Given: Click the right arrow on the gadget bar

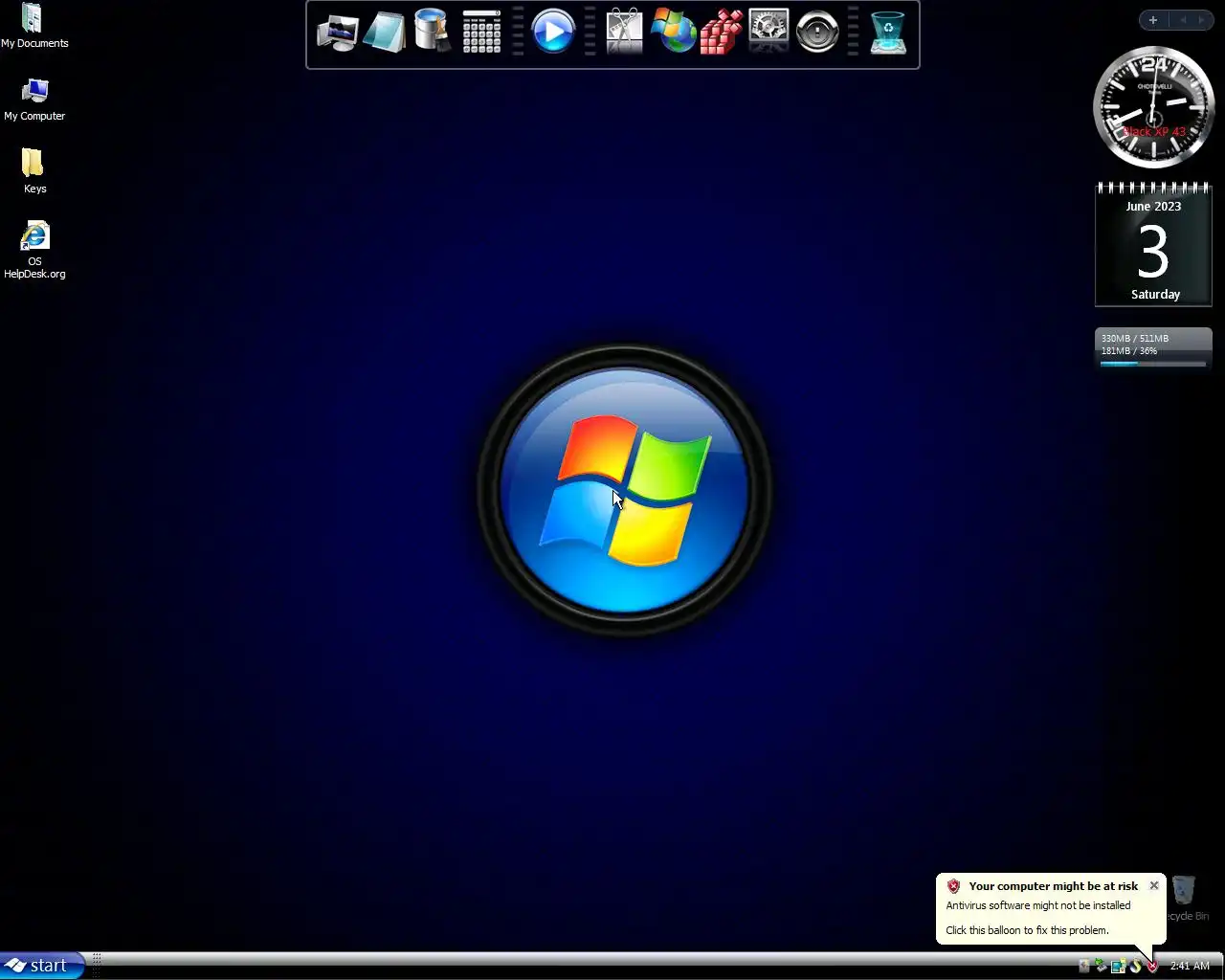Looking at the screenshot, I should pyautogui.click(x=1202, y=20).
